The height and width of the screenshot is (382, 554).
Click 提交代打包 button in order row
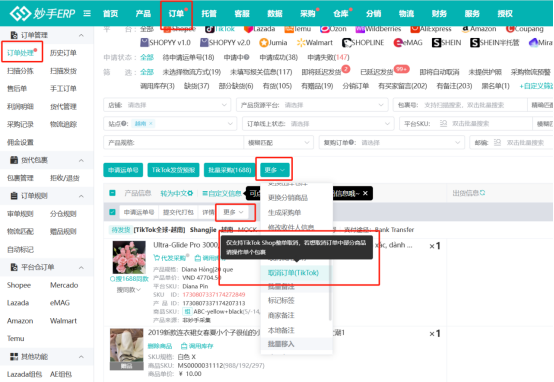tap(178, 212)
